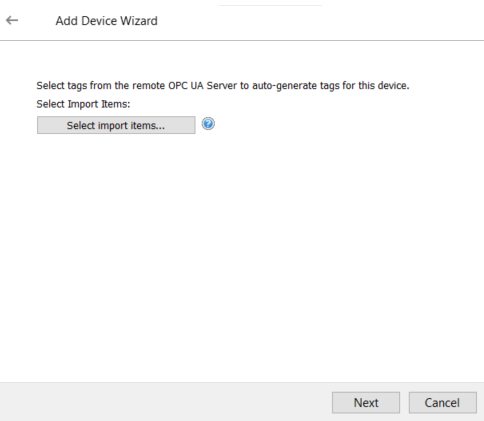
Task: Click the 'Add Device Wizard' title text
Action: (x=106, y=21)
